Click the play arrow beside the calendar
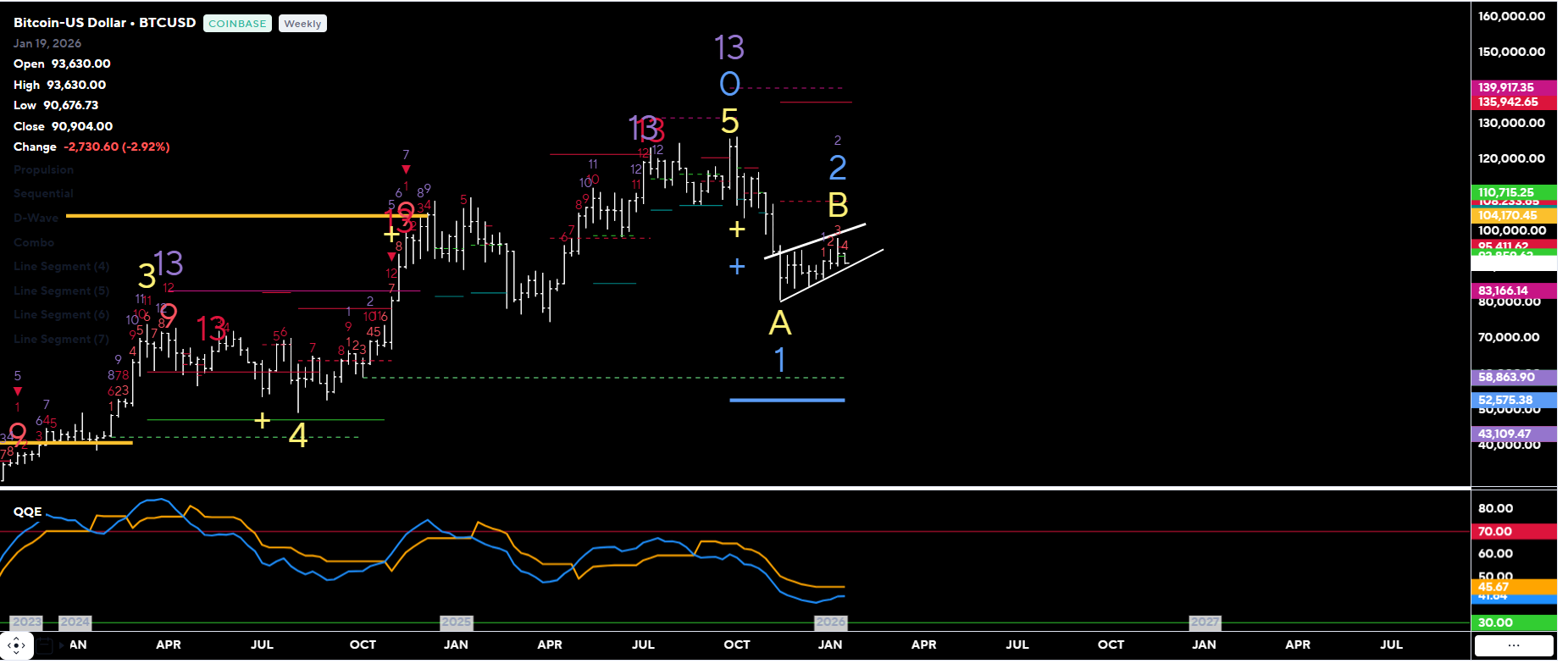 tap(61, 645)
